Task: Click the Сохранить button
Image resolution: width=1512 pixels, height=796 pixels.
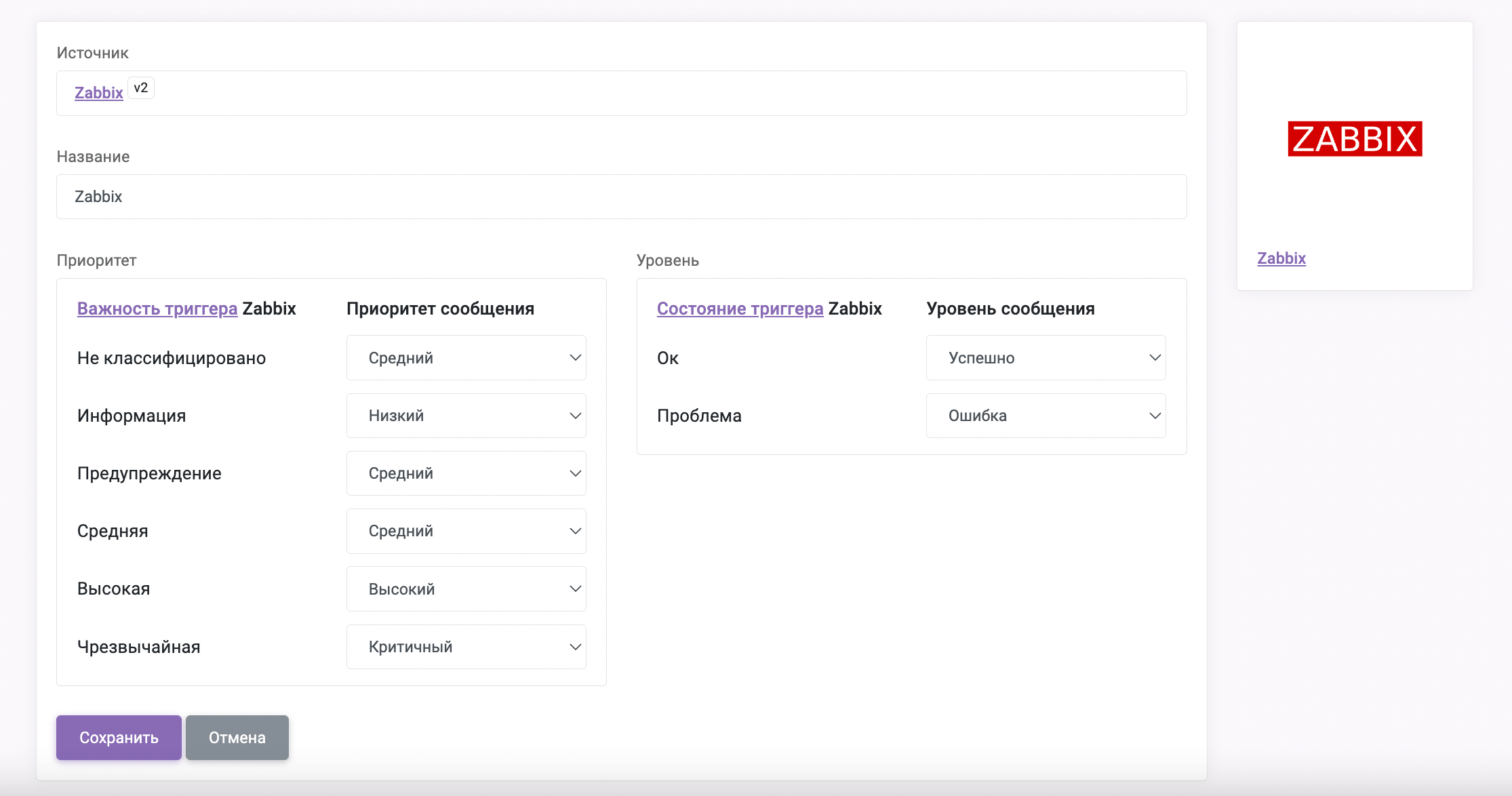Action: click(119, 738)
